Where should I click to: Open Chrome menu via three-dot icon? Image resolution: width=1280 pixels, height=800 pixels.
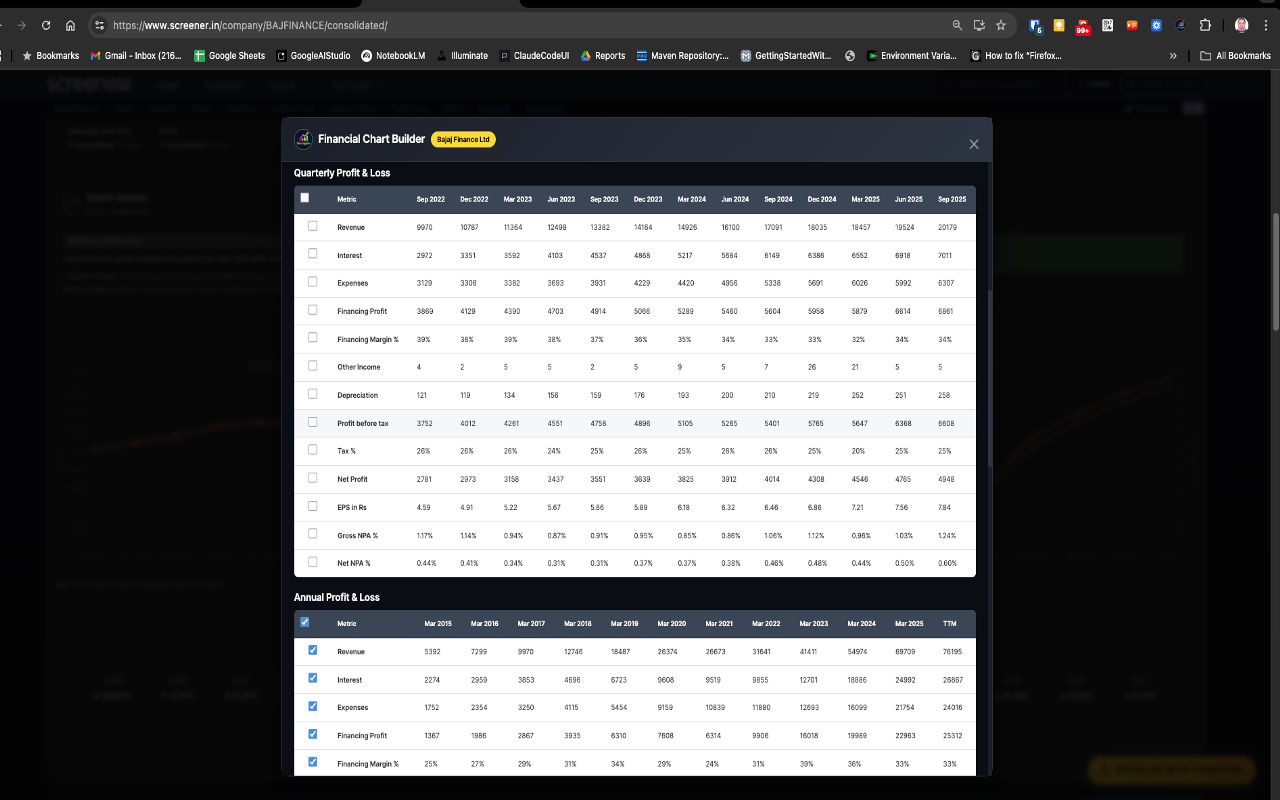(x=1265, y=25)
